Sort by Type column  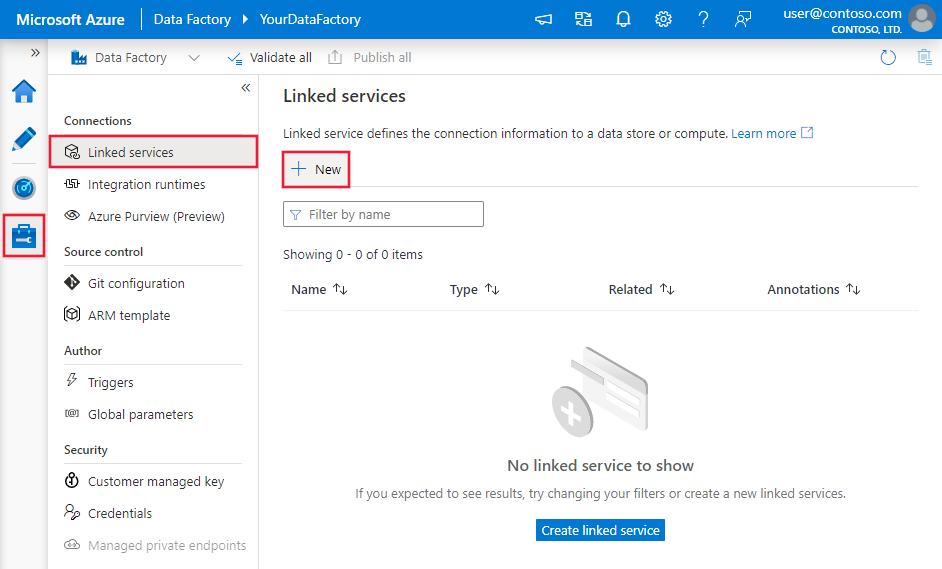[x=475, y=290]
